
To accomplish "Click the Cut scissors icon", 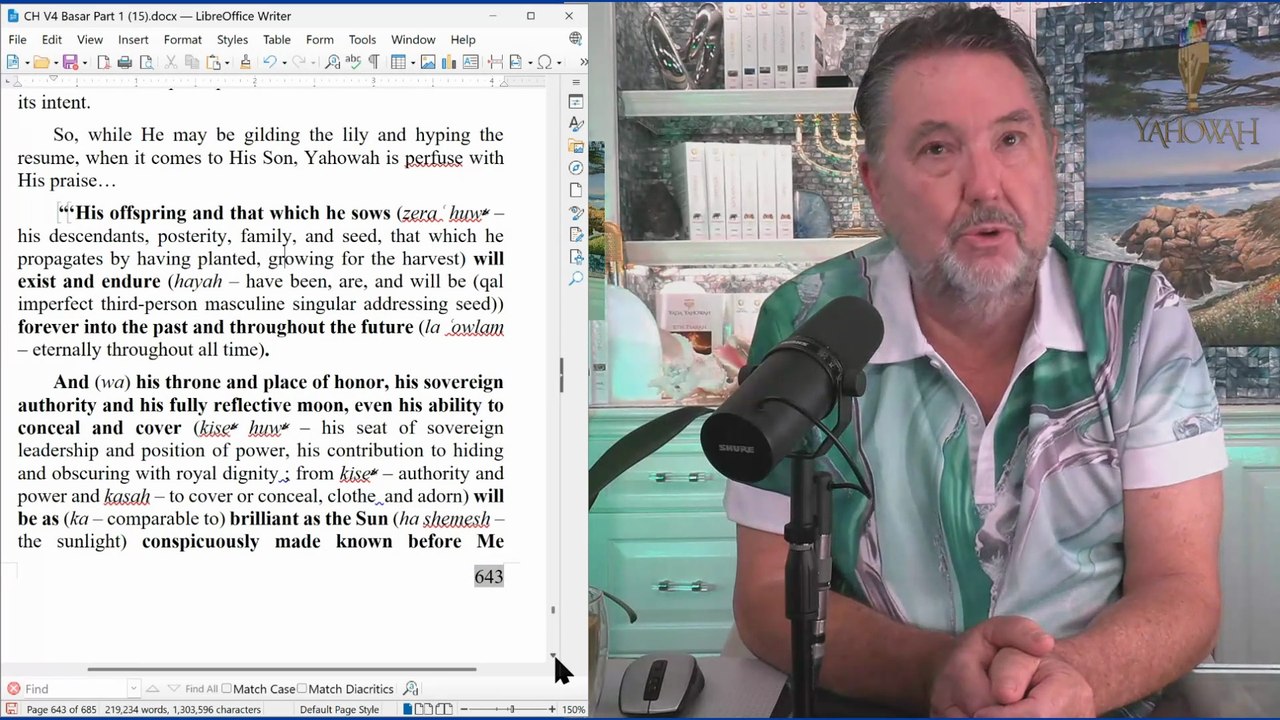I will click(x=171, y=62).
